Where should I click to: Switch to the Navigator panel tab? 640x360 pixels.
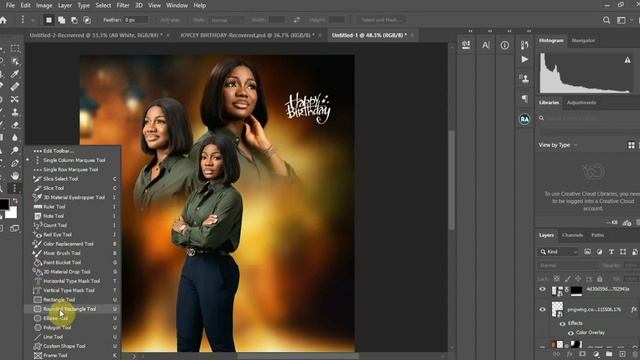(x=583, y=40)
